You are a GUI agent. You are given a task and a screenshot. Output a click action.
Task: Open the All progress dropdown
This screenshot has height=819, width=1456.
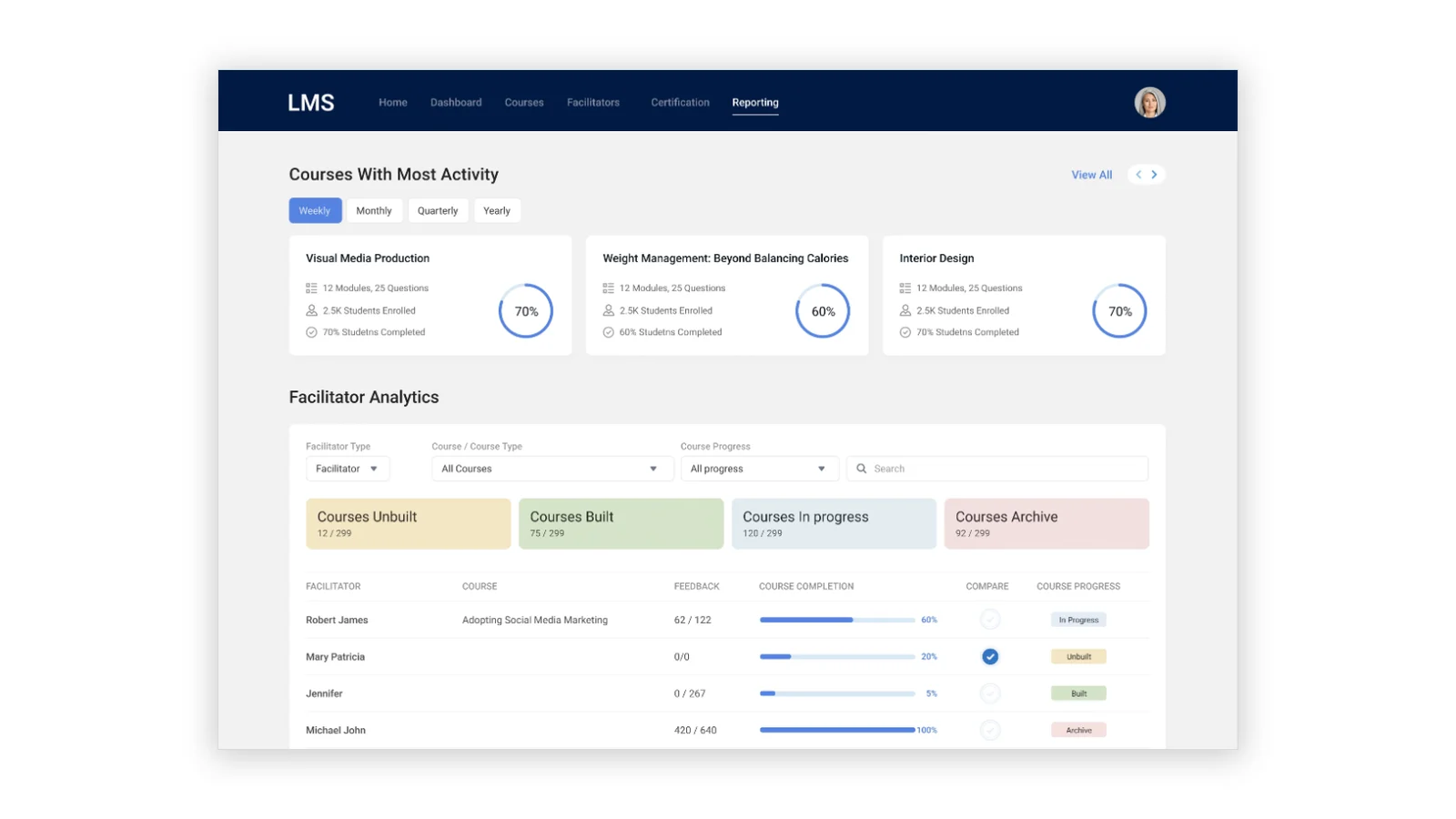click(x=759, y=469)
